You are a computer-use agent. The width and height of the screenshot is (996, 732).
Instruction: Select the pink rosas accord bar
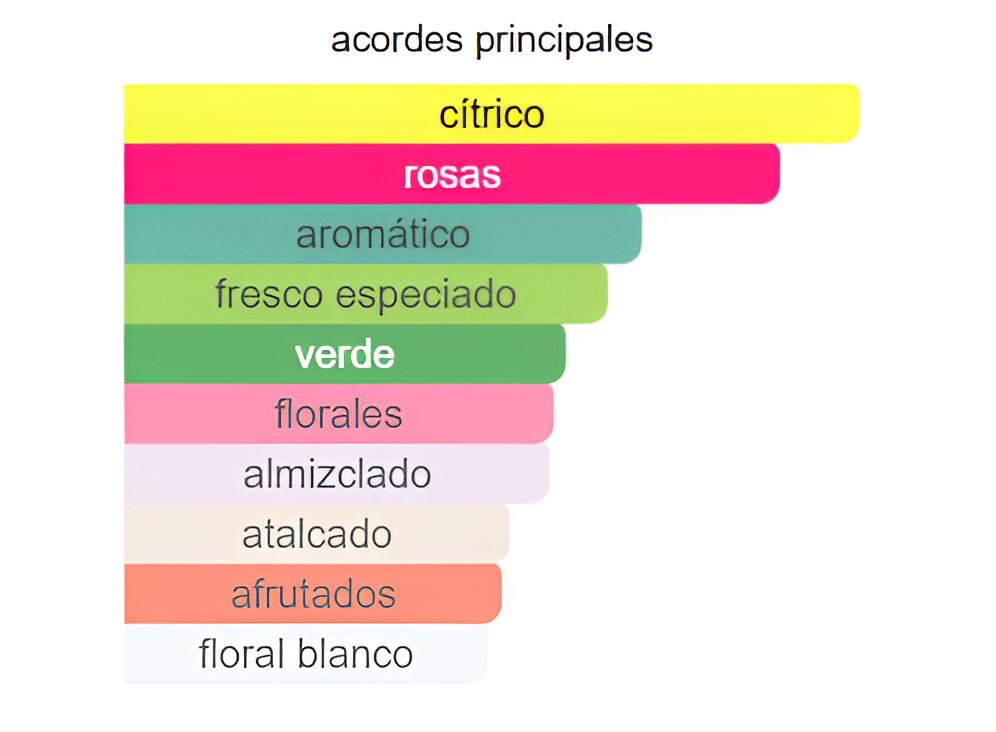[452, 174]
